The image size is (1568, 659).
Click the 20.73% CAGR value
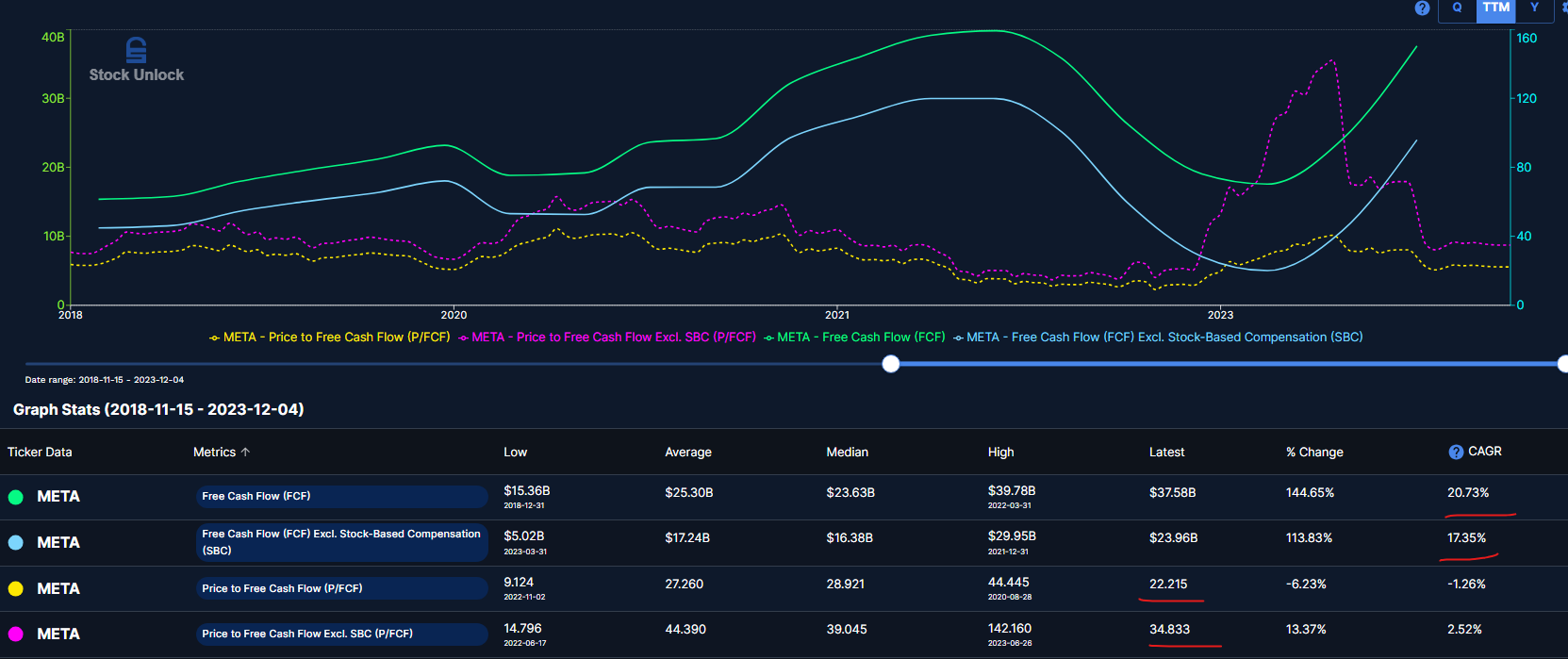[1468, 493]
